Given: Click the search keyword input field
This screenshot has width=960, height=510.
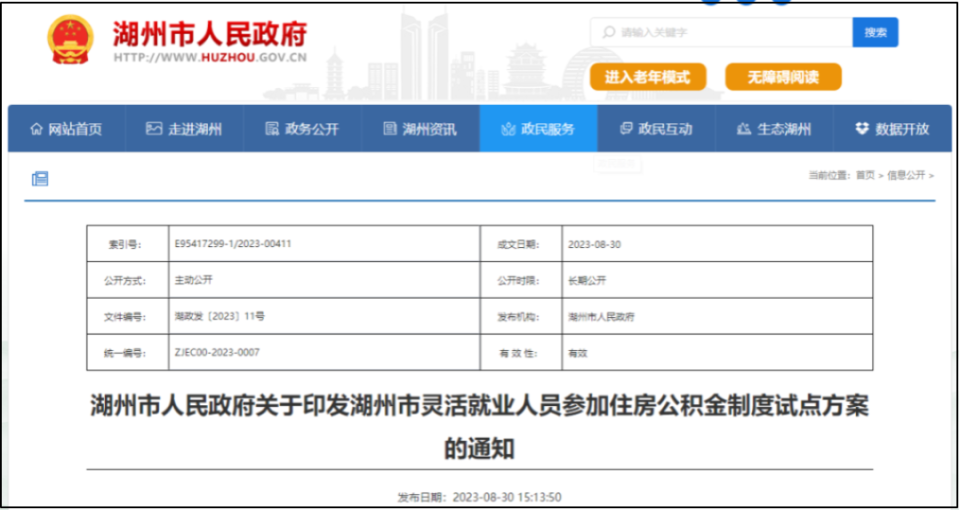Looking at the screenshot, I should pyautogui.click(x=722, y=32).
